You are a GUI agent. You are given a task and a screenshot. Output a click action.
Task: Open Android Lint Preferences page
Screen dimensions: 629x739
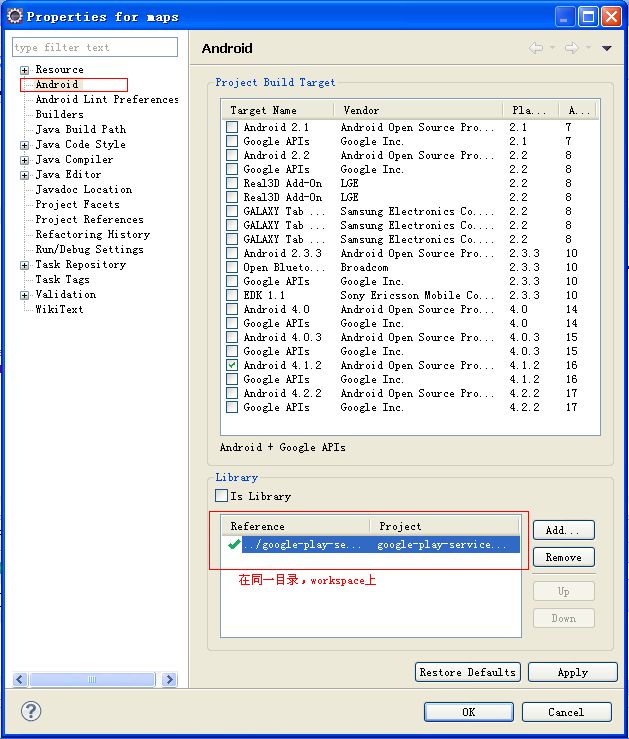pyautogui.click(x=107, y=99)
